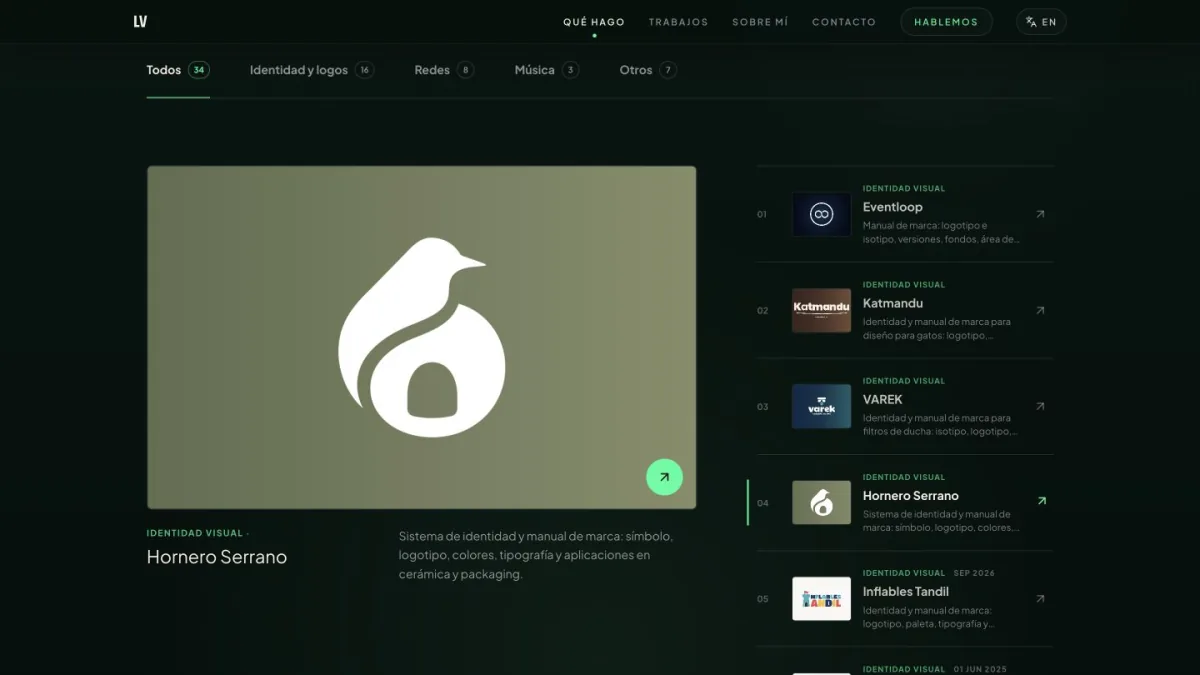Open the VAREK thumbnail
The height and width of the screenshot is (675, 1200).
point(822,406)
